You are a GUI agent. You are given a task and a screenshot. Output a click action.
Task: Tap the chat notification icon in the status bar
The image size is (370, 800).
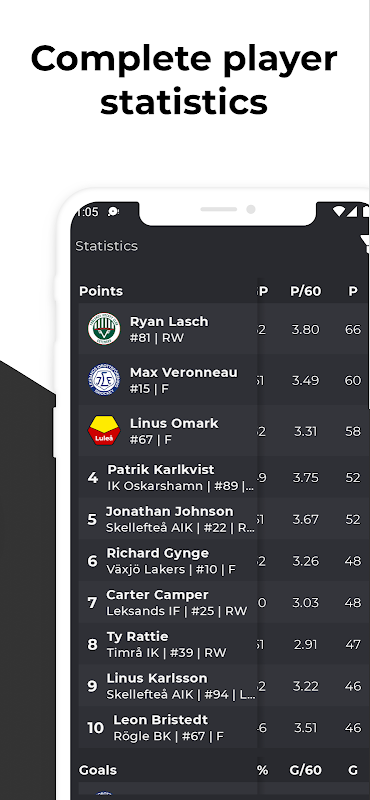pos(113,212)
